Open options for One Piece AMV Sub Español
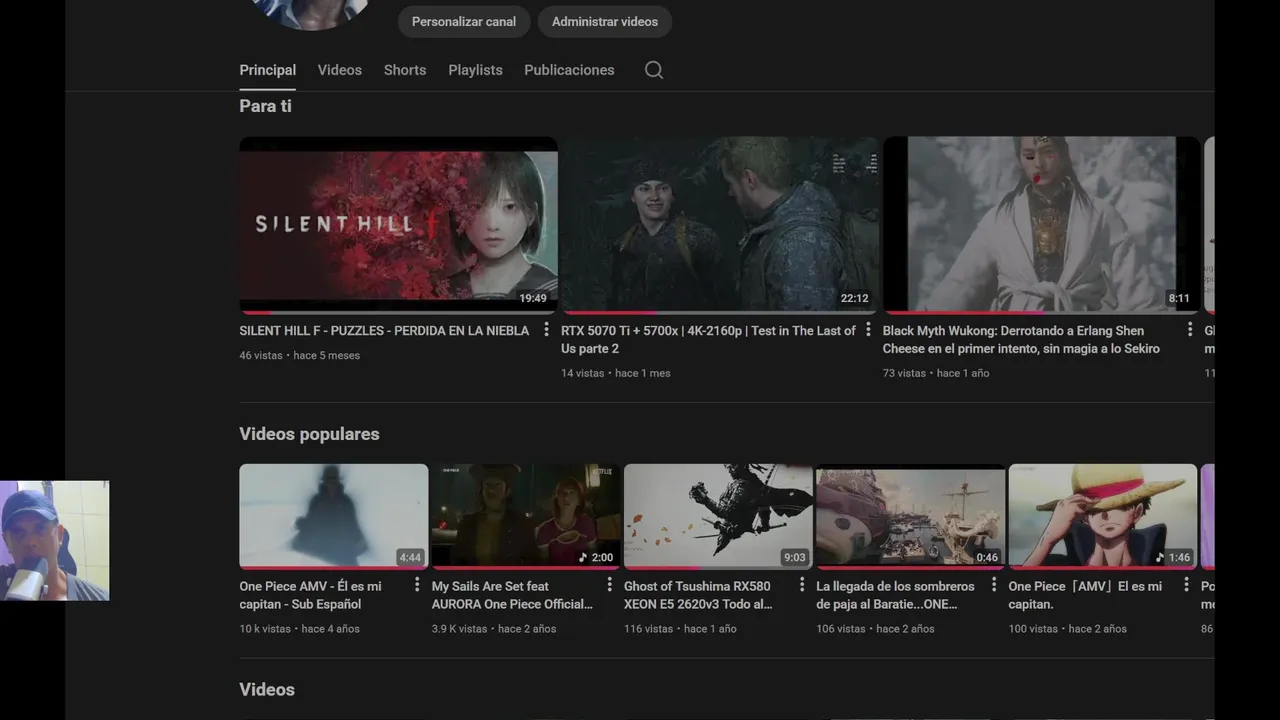 tap(417, 585)
